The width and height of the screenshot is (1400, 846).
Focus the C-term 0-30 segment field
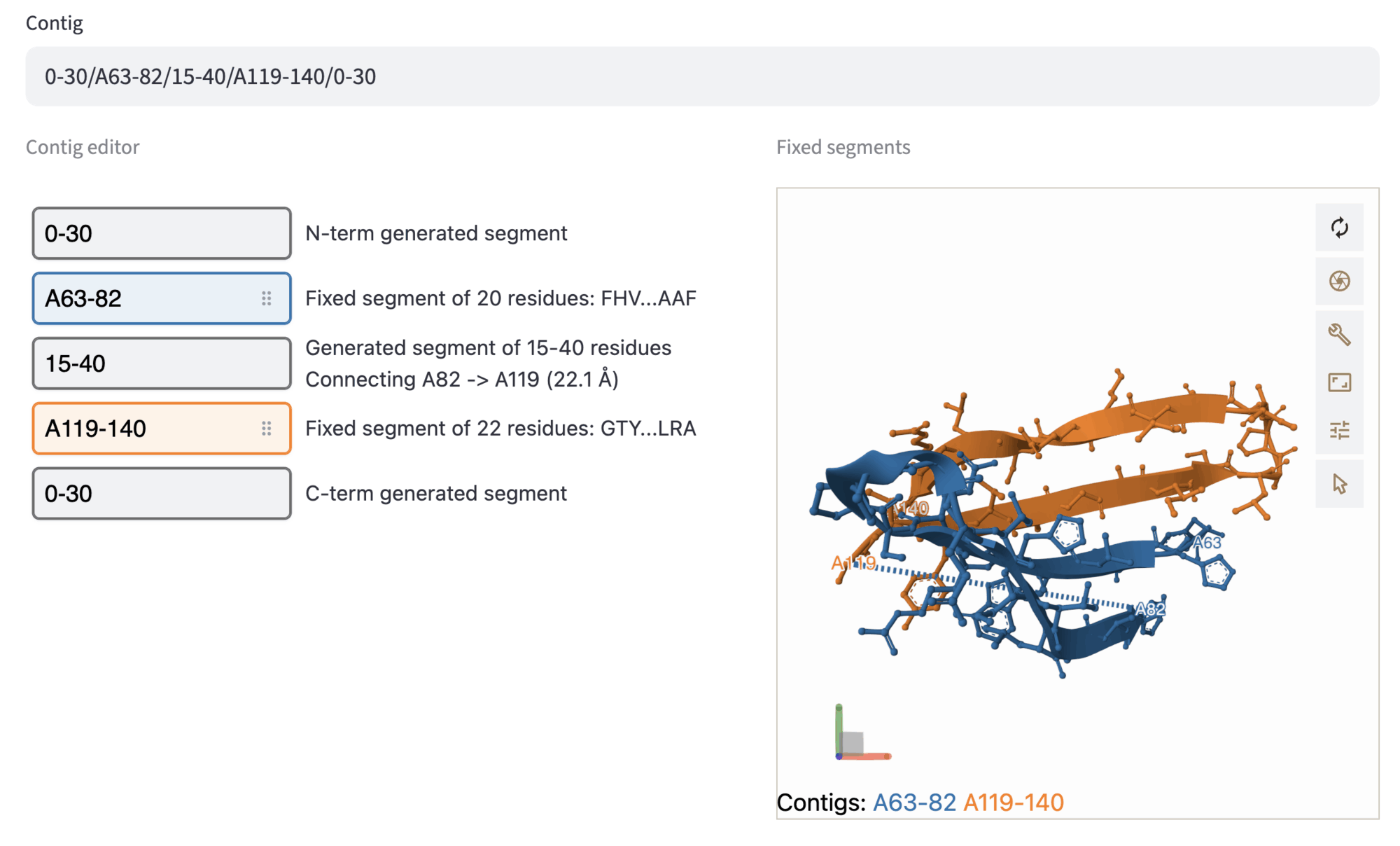click(161, 494)
